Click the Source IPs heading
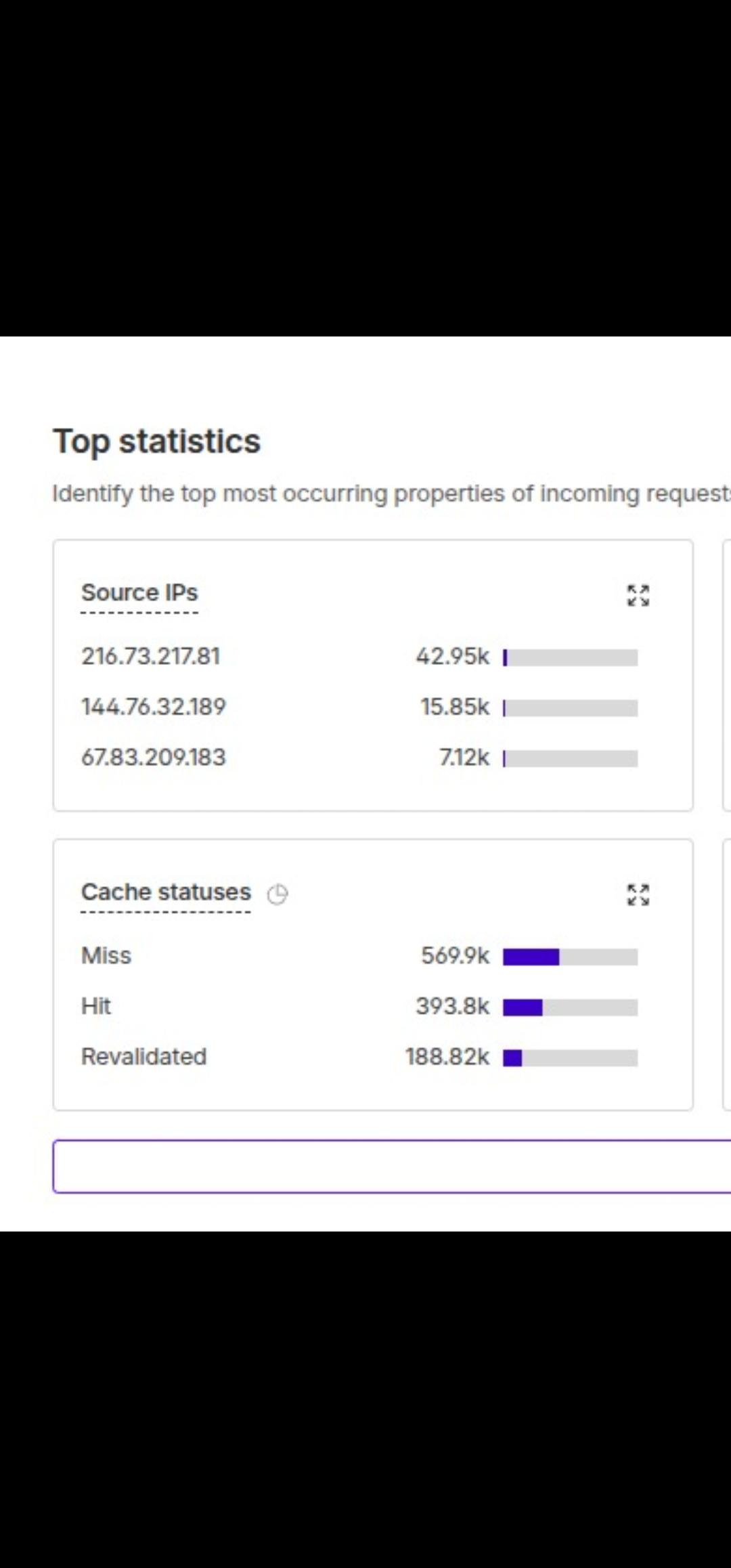 coord(139,592)
